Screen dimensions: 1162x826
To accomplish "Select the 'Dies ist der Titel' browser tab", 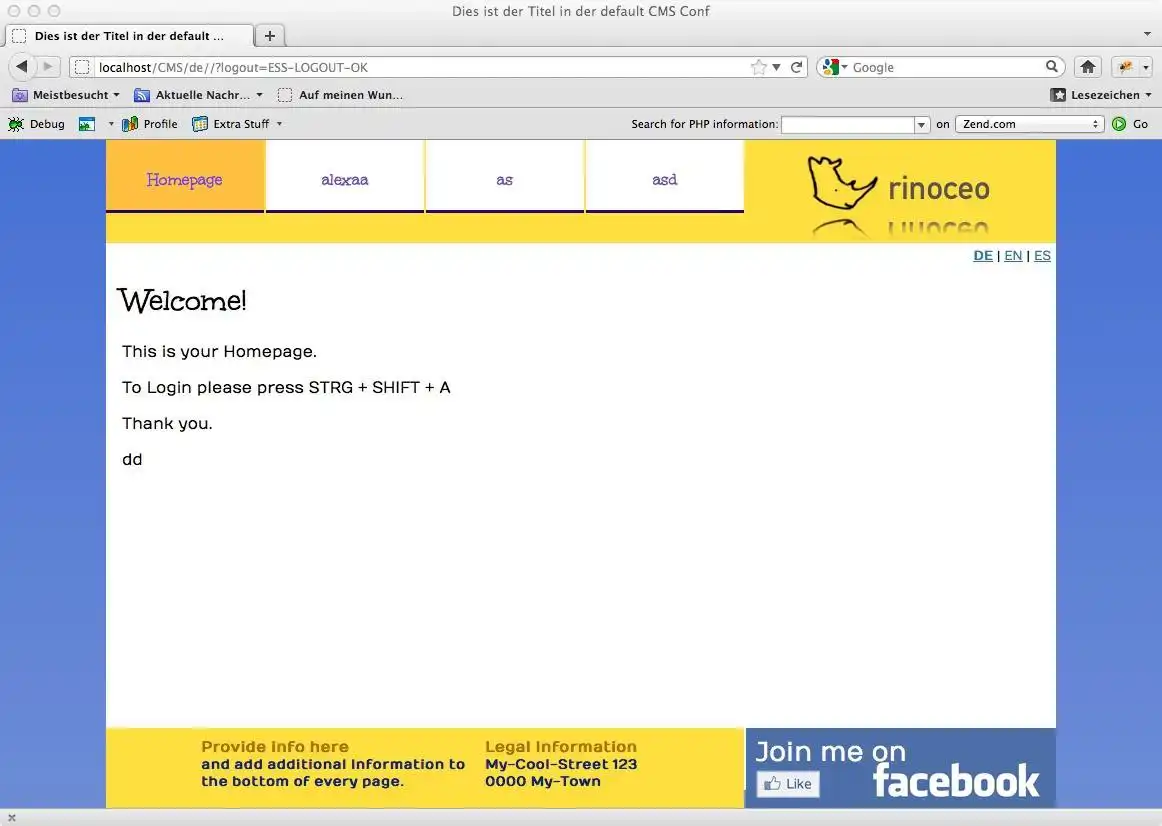I will pyautogui.click(x=129, y=36).
